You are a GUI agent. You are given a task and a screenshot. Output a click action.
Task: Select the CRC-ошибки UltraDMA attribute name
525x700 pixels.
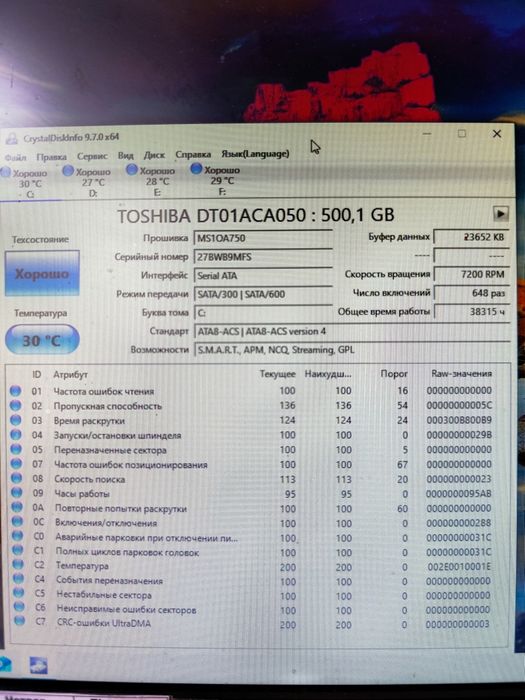(104, 623)
